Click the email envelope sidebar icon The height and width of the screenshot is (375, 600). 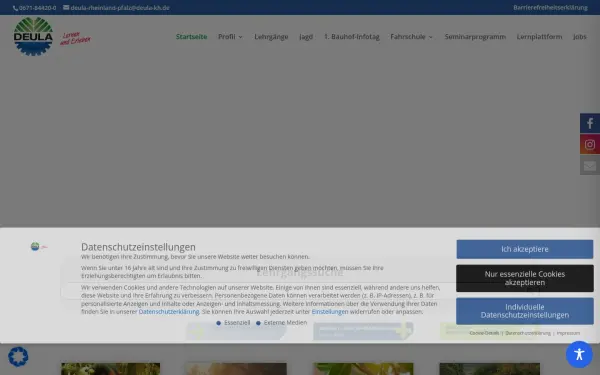click(590, 165)
